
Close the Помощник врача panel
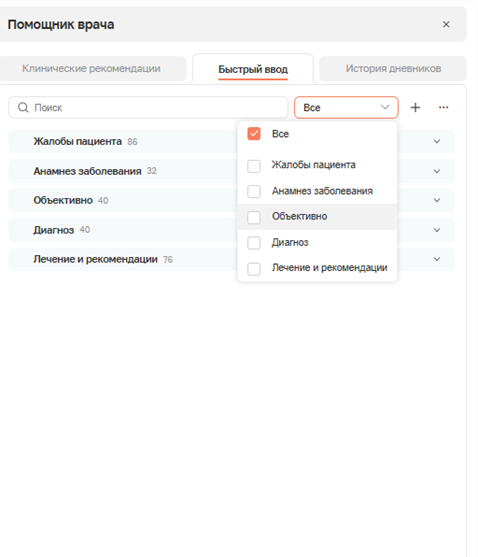click(446, 24)
